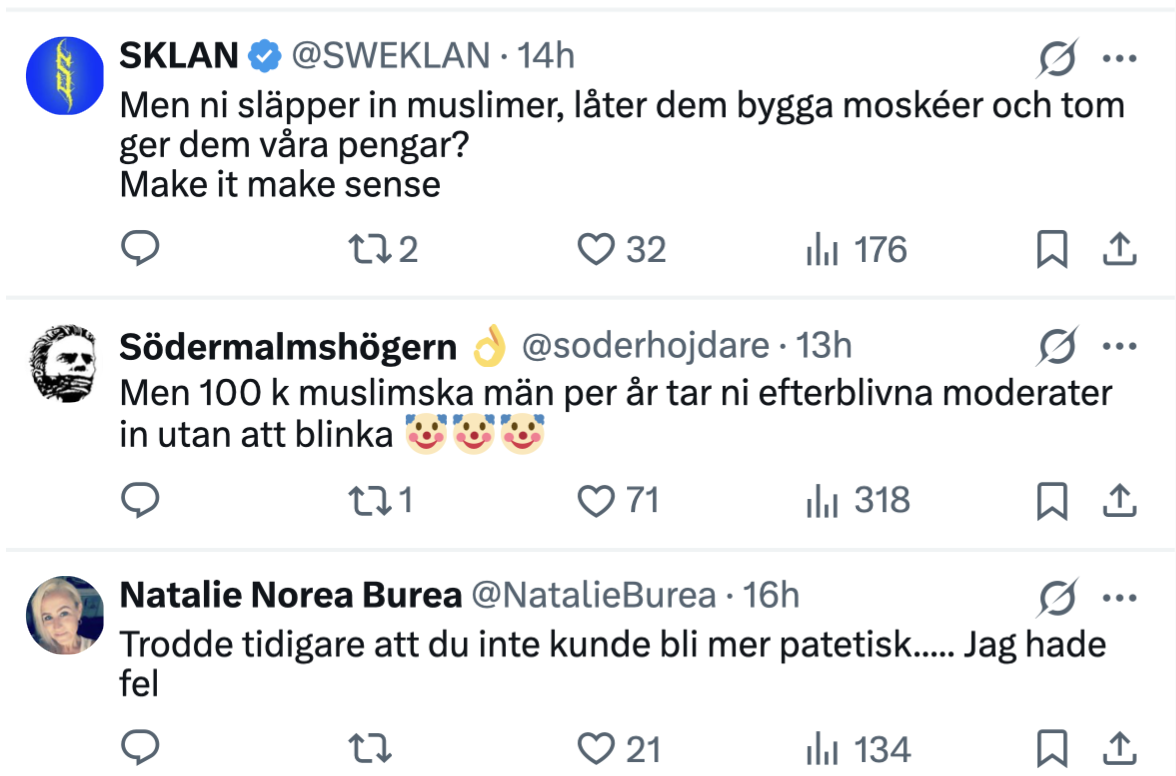Open more options on Natalie Burea's tweet
The width and height of the screenshot is (1176, 776).
(1119, 597)
